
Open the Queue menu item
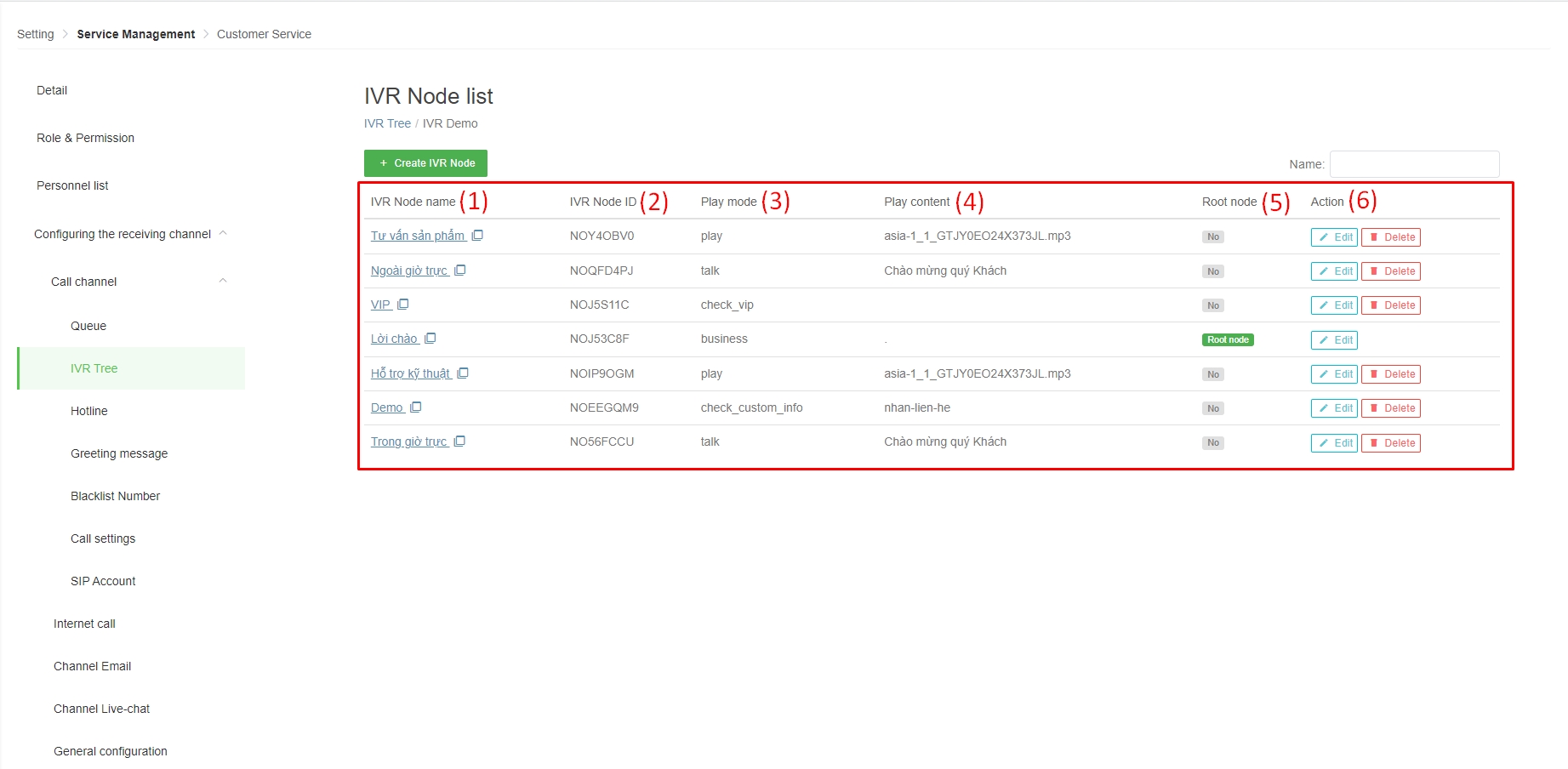(x=88, y=326)
